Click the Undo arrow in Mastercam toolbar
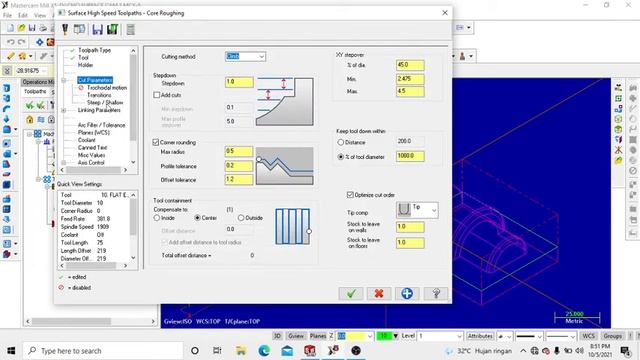Viewport: 640px width, 360px height. coord(11,42)
